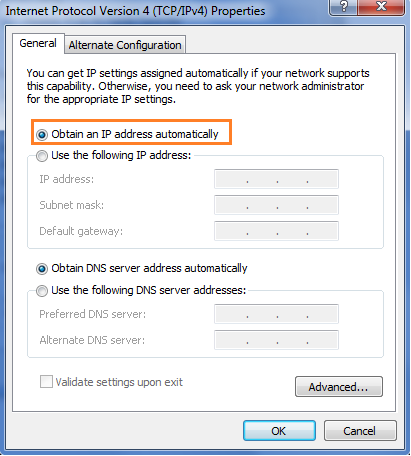Open the Advanced settings button
The width and height of the screenshot is (411, 456).
click(339, 387)
